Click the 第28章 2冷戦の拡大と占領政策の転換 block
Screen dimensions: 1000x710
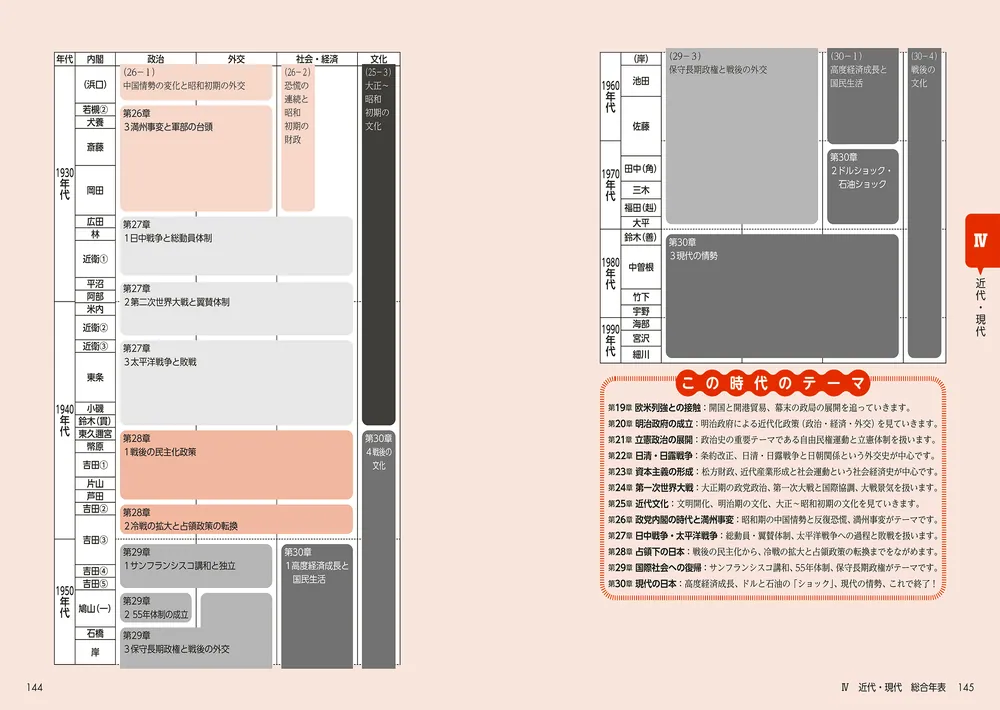tap(236, 519)
